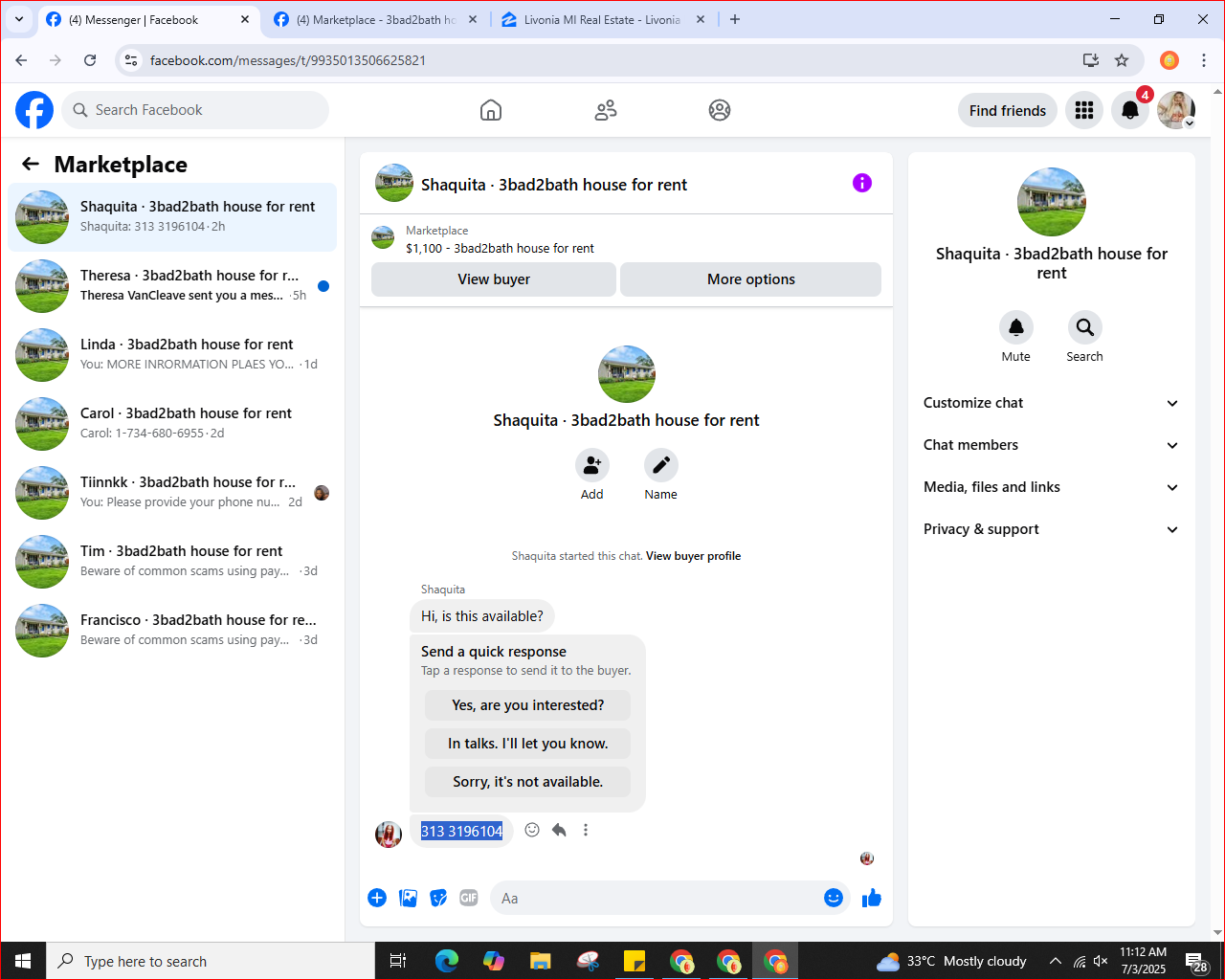Viewport: 1225px width, 980px height.
Task: Open the Groups icon in top navigation
Action: (720, 110)
